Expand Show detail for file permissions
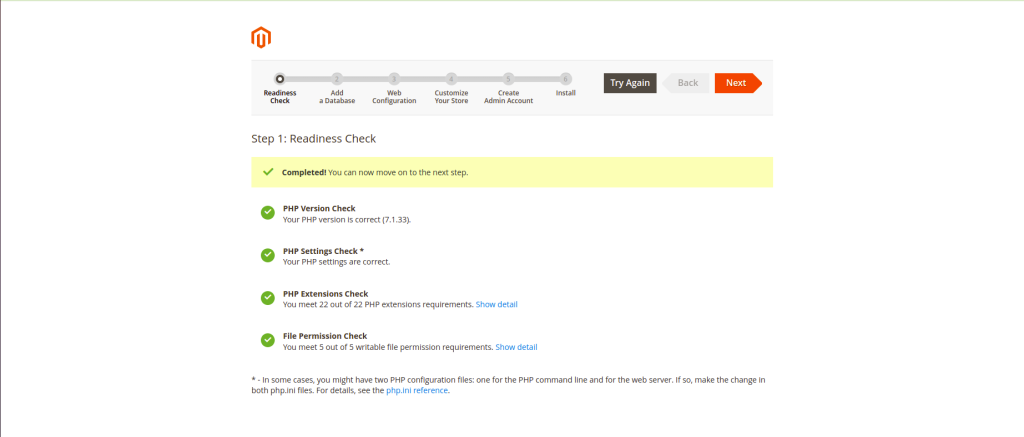The image size is (1024, 437). coord(516,347)
